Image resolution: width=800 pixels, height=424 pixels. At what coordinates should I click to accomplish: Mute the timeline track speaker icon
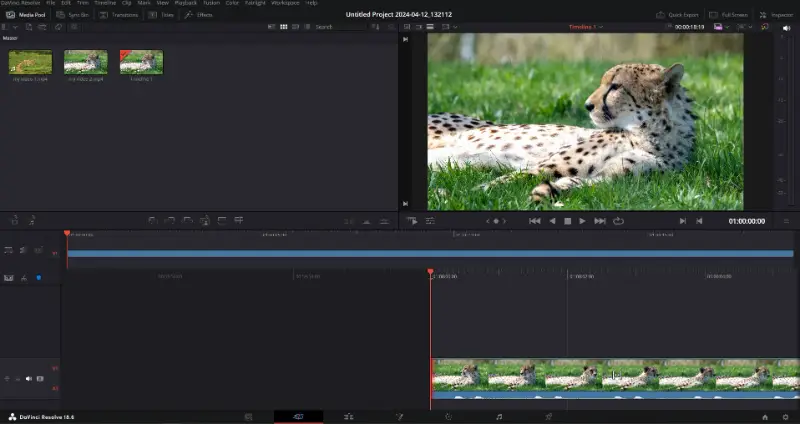29,379
